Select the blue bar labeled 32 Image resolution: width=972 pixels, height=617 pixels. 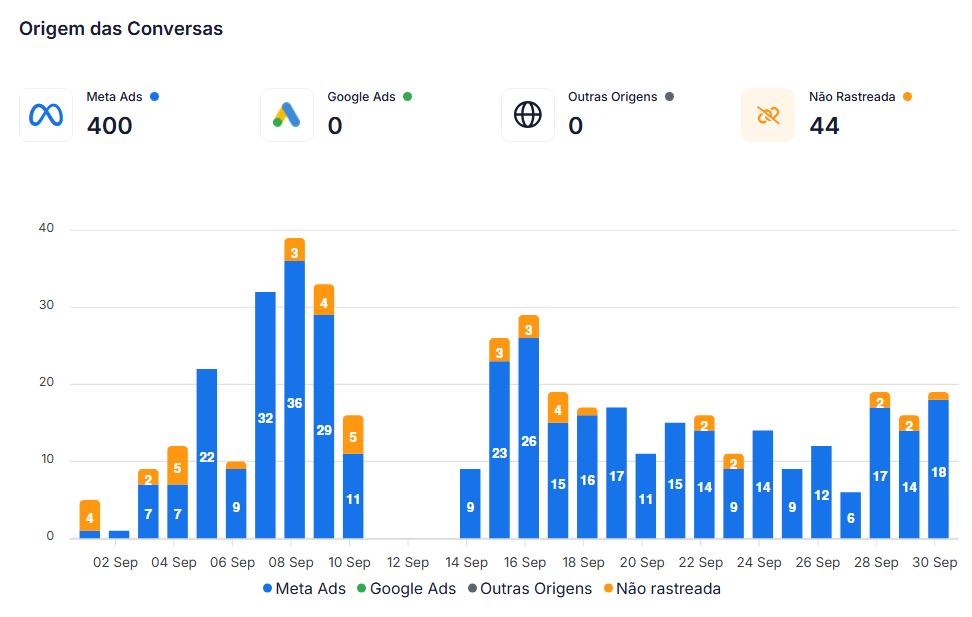coord(265,415)
